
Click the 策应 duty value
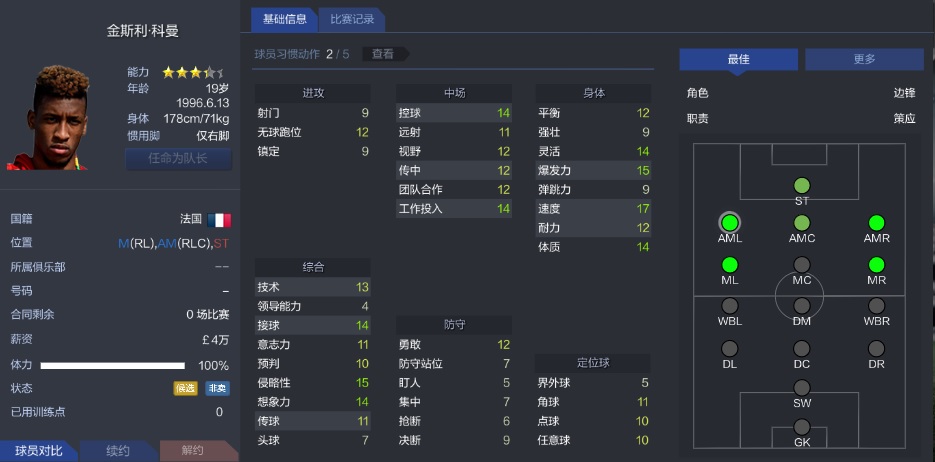tap(904, 119)
